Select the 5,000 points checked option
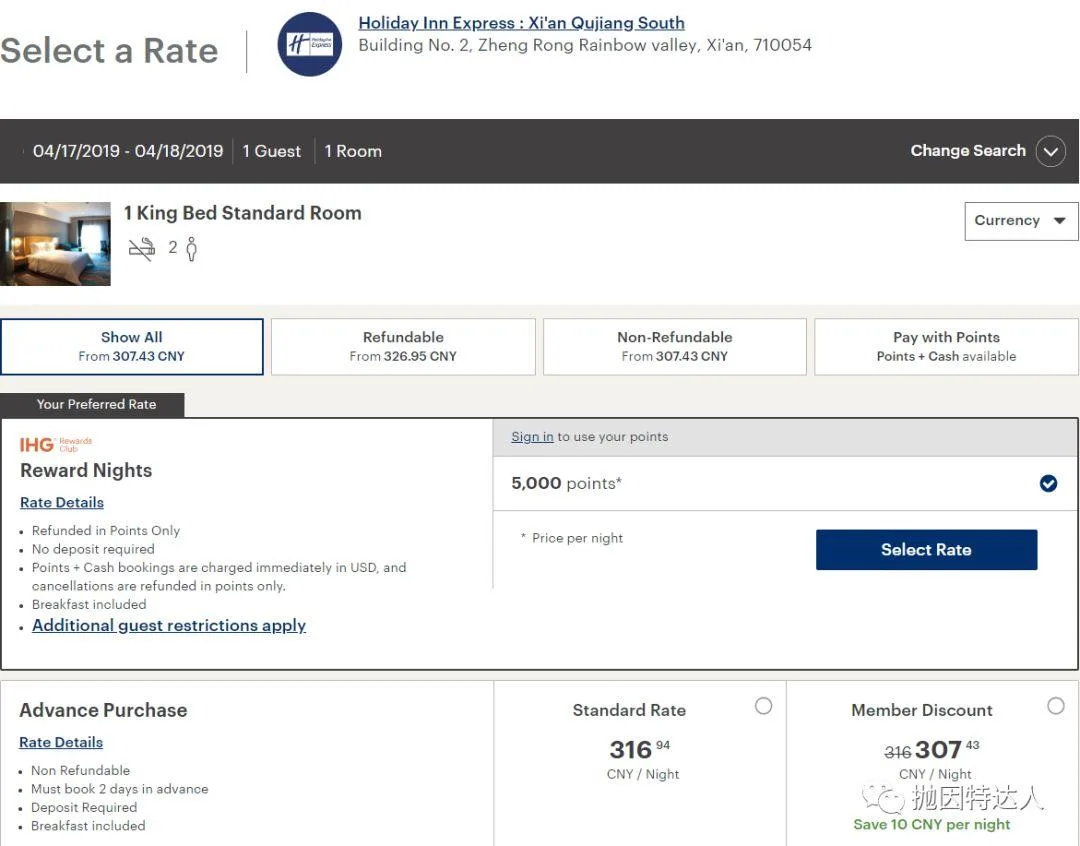 coord(1048,484)
